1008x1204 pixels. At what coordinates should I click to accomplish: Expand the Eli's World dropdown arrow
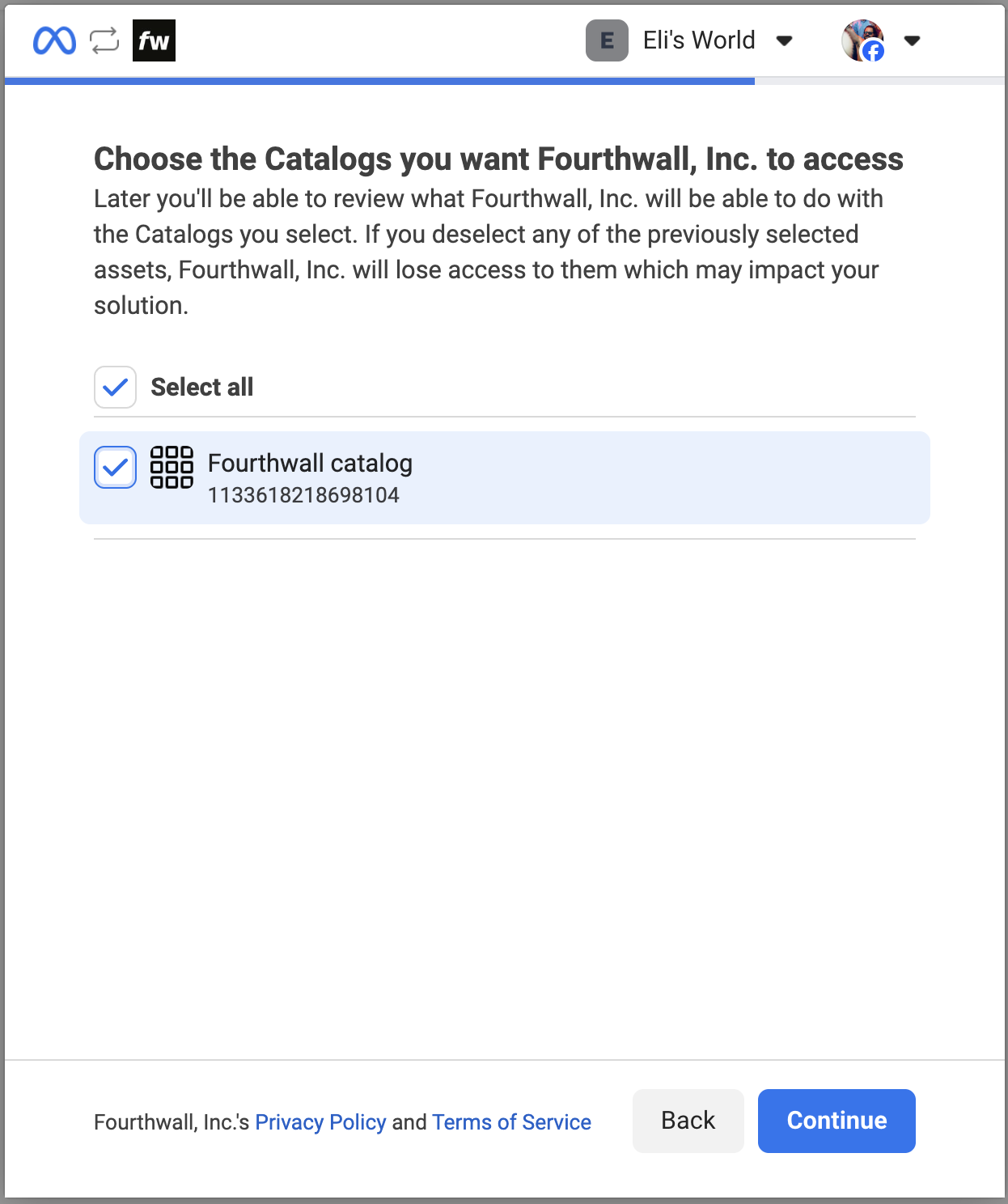[x=784, y=40]
